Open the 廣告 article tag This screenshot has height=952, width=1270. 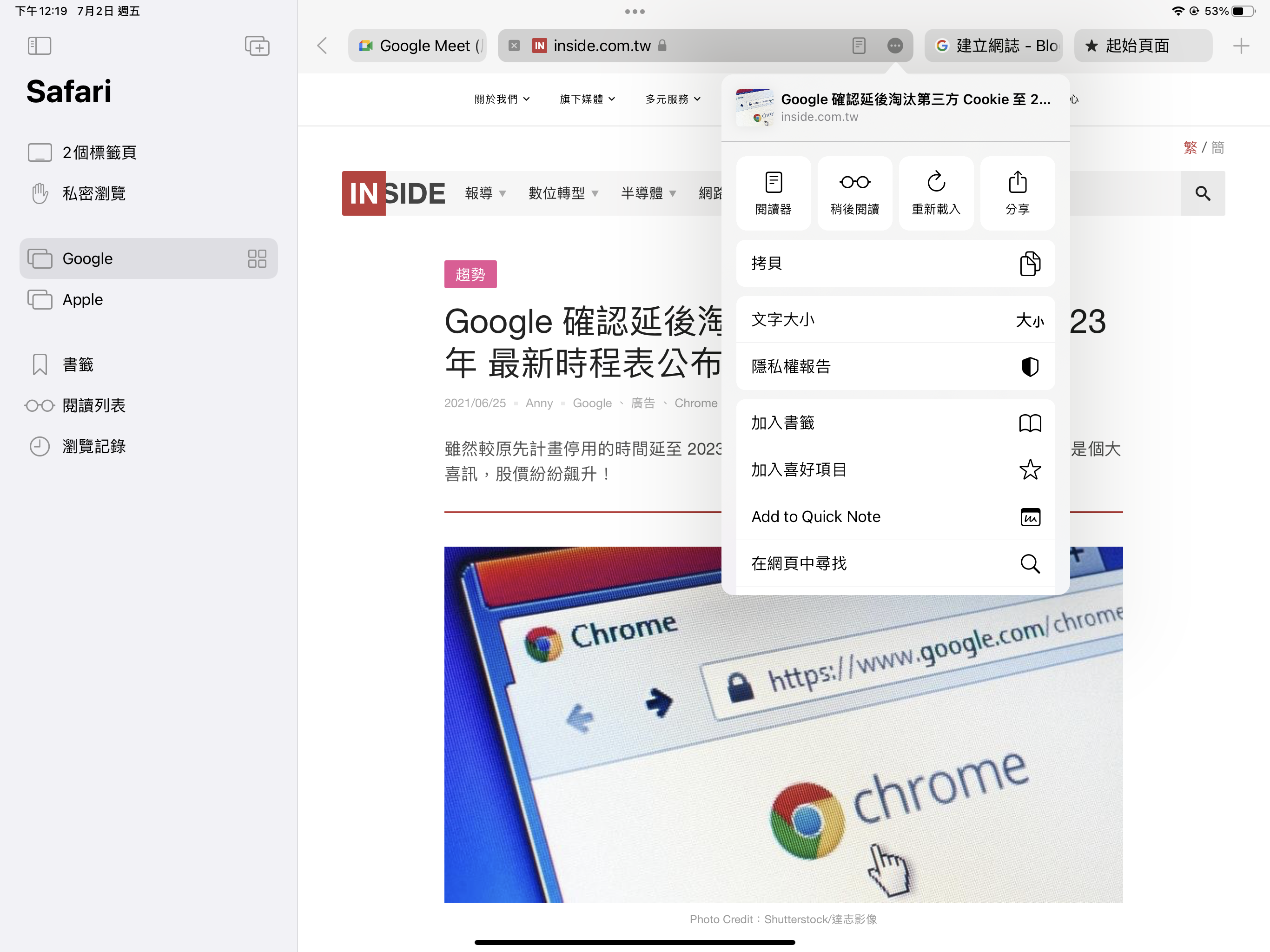(642, 403)
